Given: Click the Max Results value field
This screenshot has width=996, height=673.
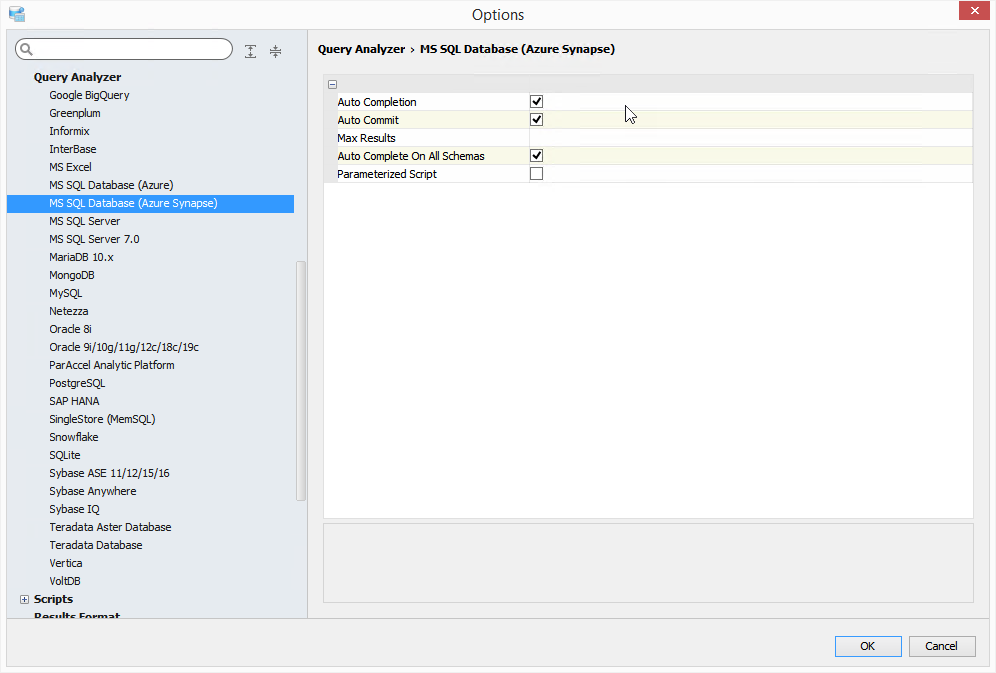Looking at the screenshot, I should 750,138.
